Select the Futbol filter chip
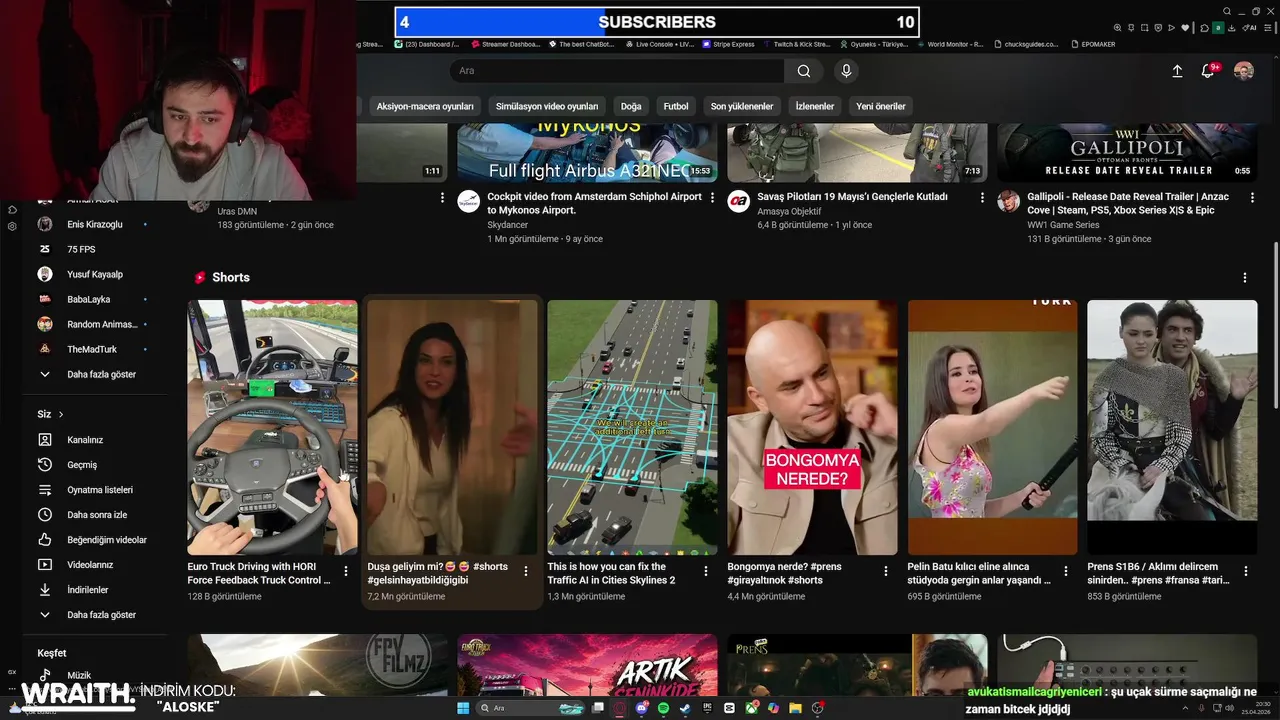Viewport: 1280px width, 720px height. pos(676,106)
